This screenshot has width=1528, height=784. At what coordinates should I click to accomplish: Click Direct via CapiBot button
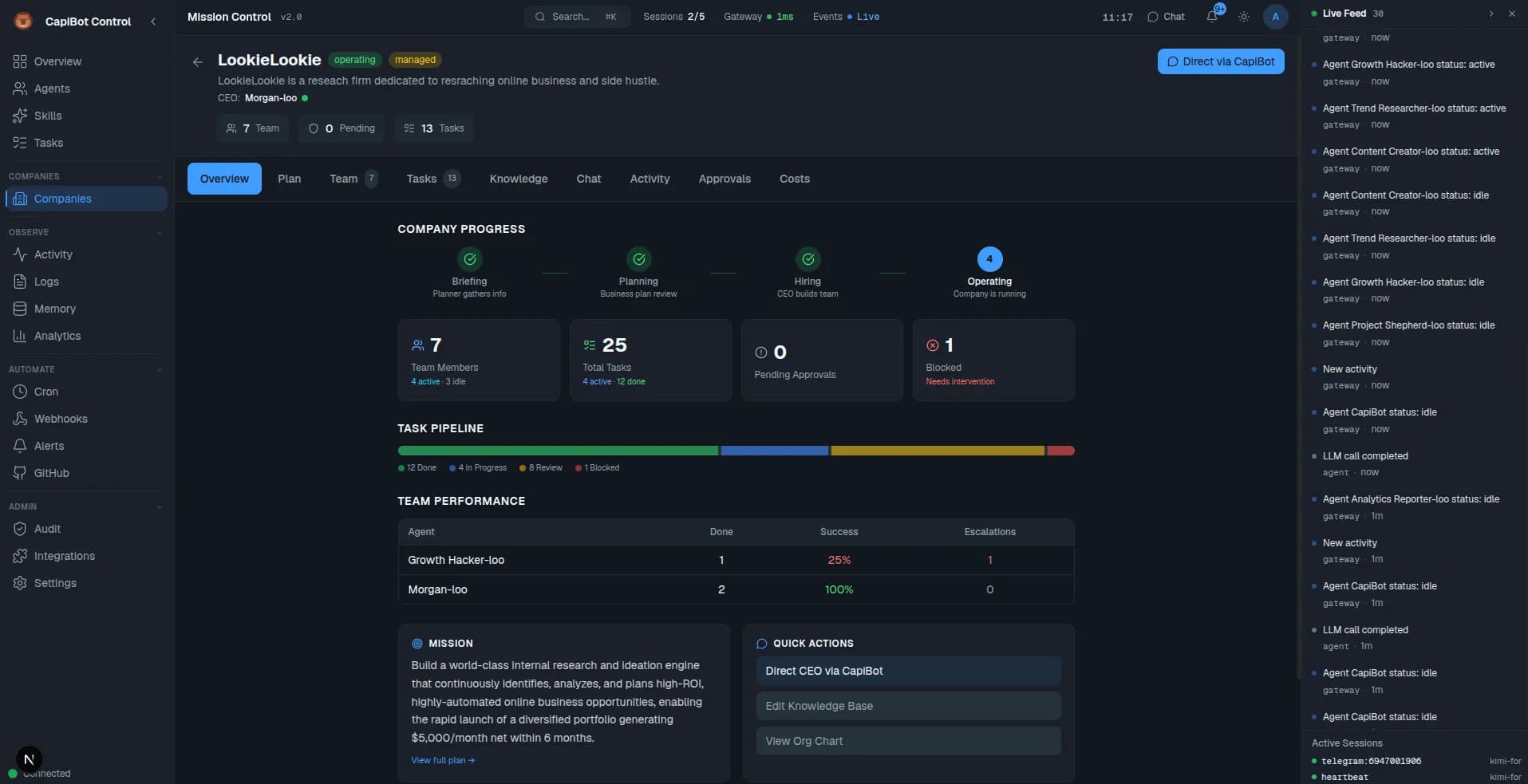click(1221, 61)
